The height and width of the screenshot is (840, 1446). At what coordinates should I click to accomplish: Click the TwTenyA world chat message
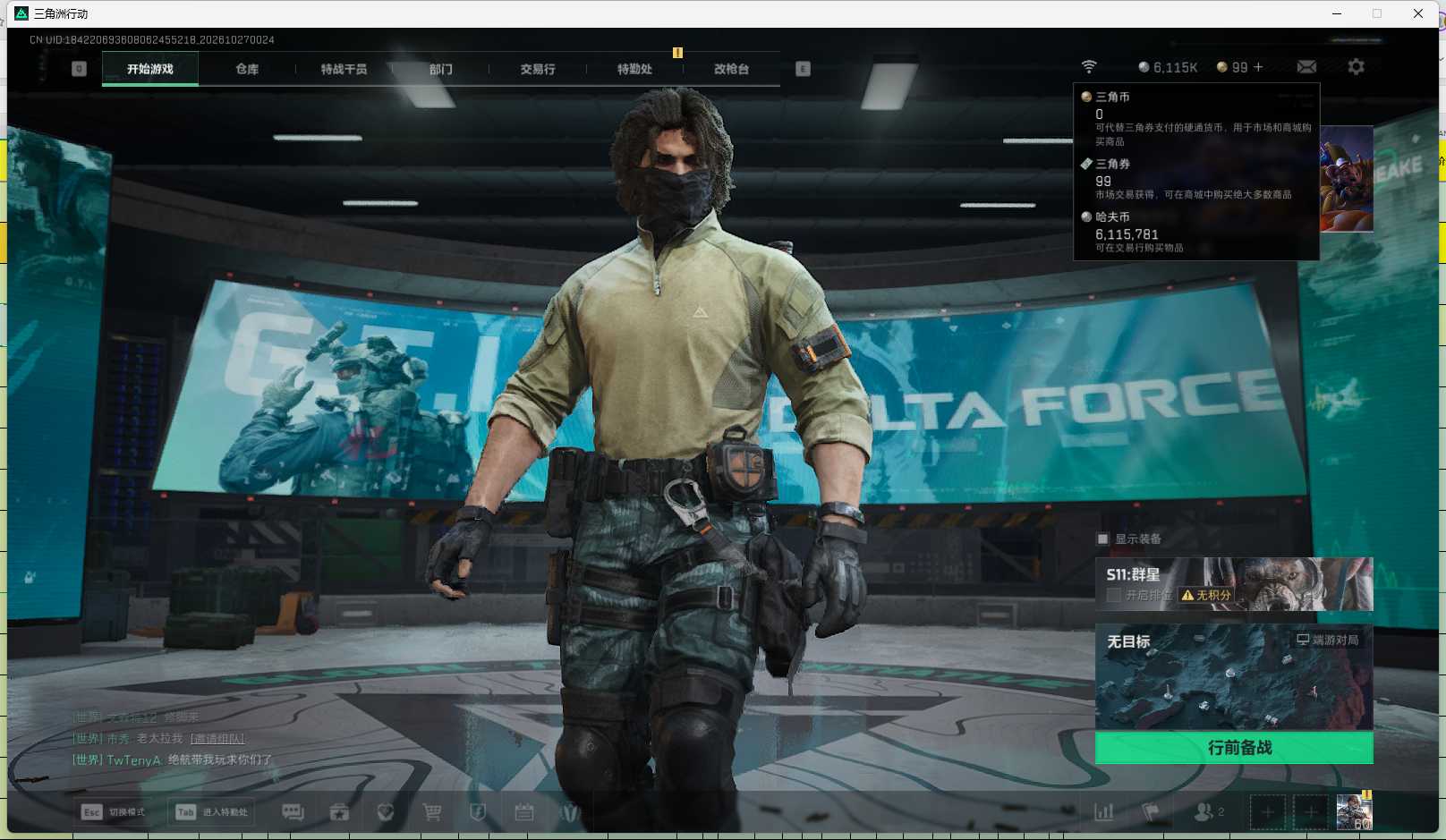coord(172,760)
